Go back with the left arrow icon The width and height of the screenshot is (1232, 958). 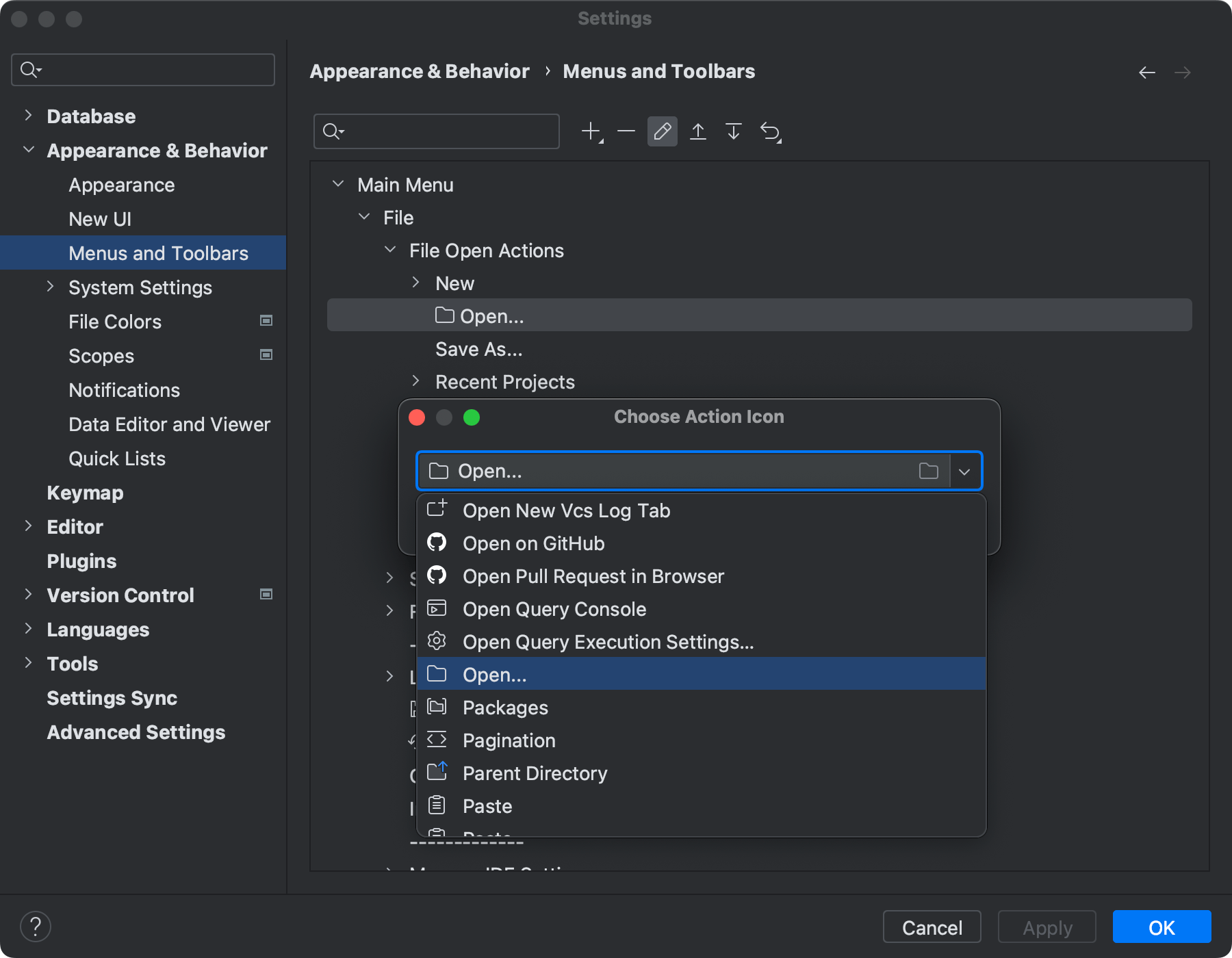(1147, 73)
